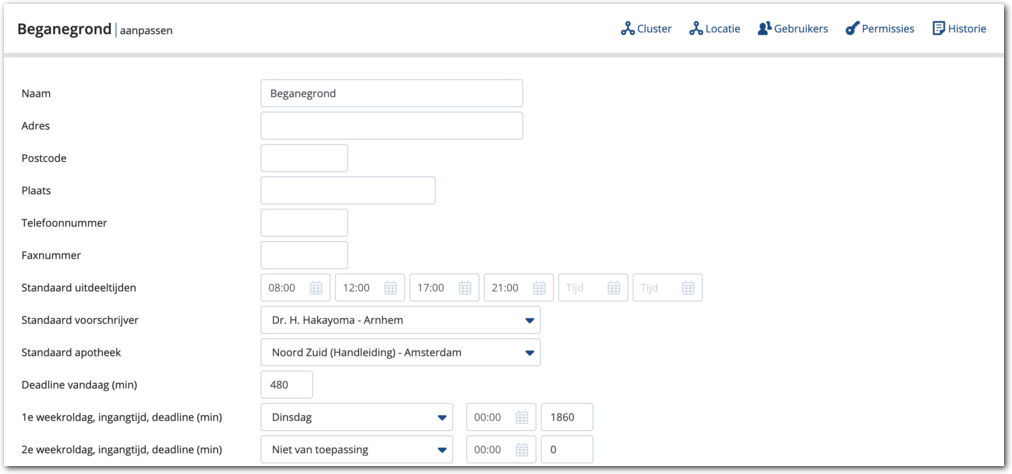View the Historie page
The width and height of the screenshot is (1012, 474).
coord(959,29)
